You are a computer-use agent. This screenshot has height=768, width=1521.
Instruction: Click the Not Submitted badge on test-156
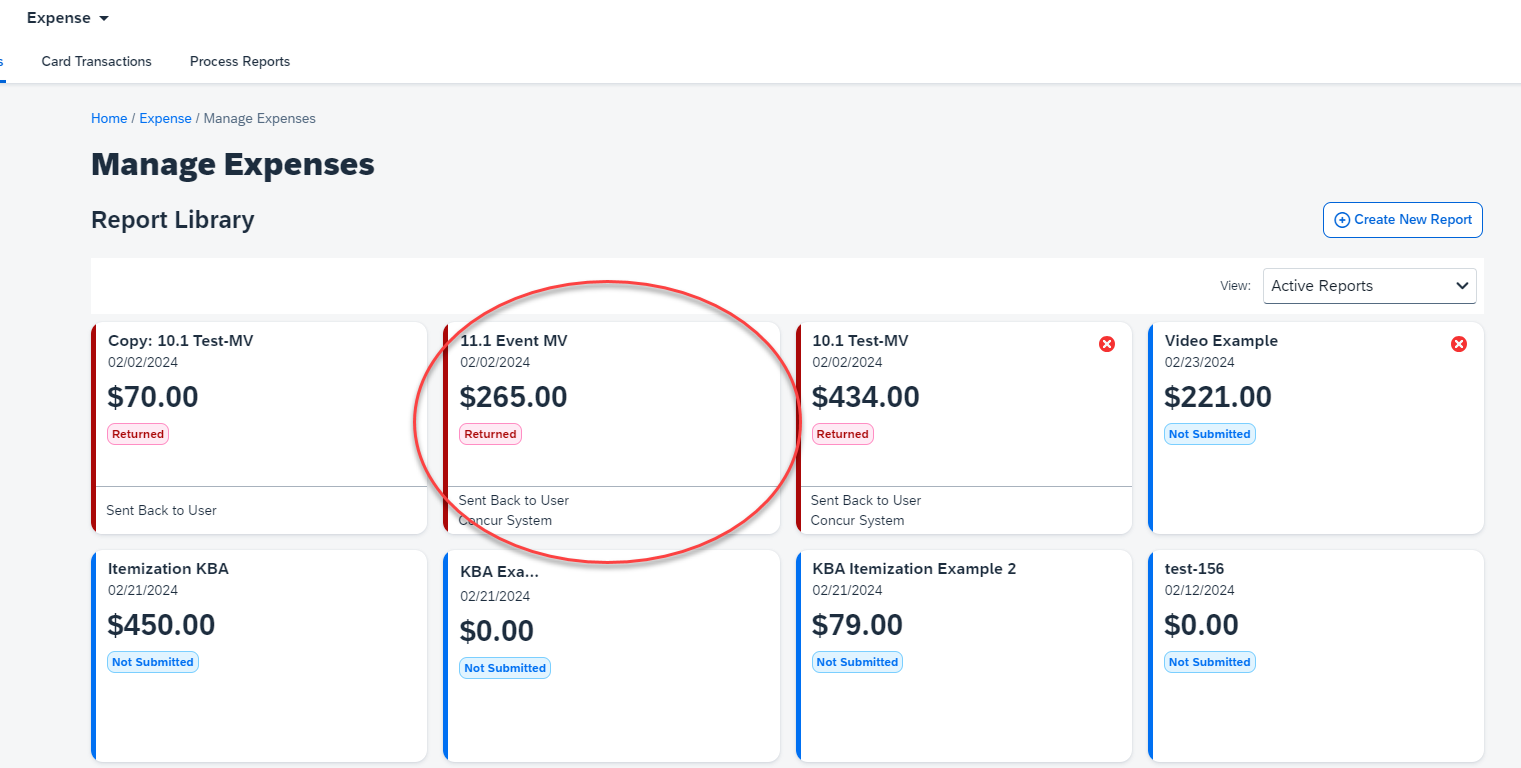click(1209, 661)
